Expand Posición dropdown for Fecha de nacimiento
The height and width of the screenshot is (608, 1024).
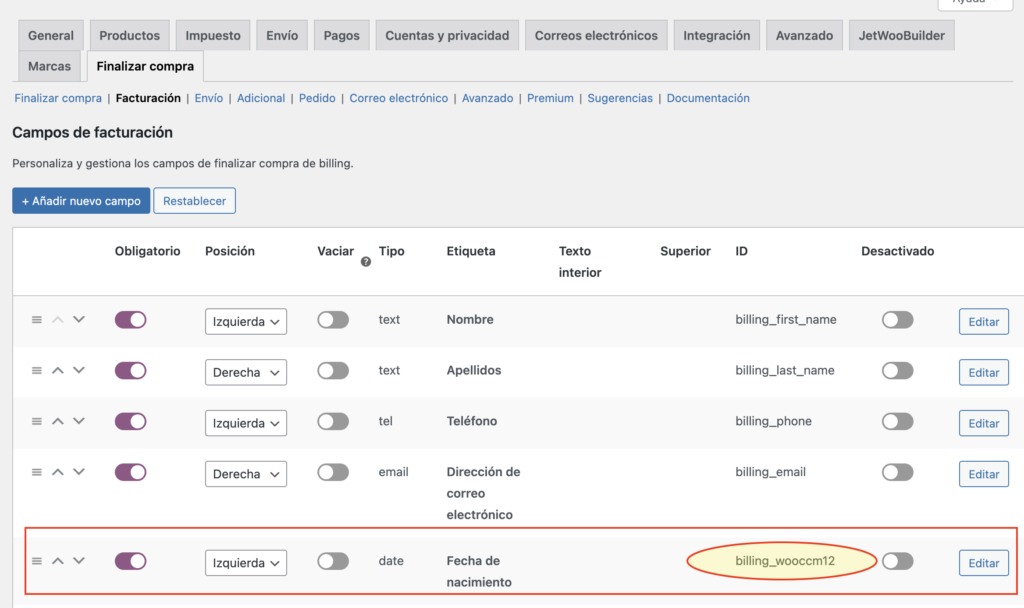click(246, 563)
